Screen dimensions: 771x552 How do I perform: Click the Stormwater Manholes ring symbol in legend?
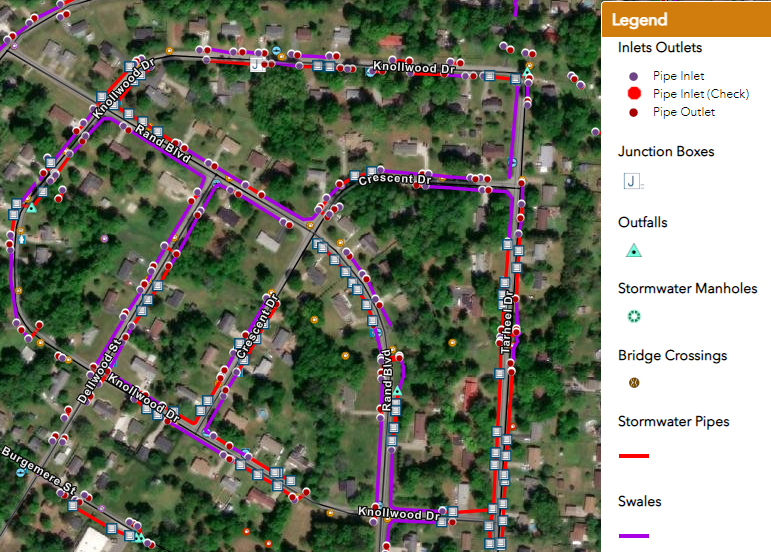tap(634, 317)
